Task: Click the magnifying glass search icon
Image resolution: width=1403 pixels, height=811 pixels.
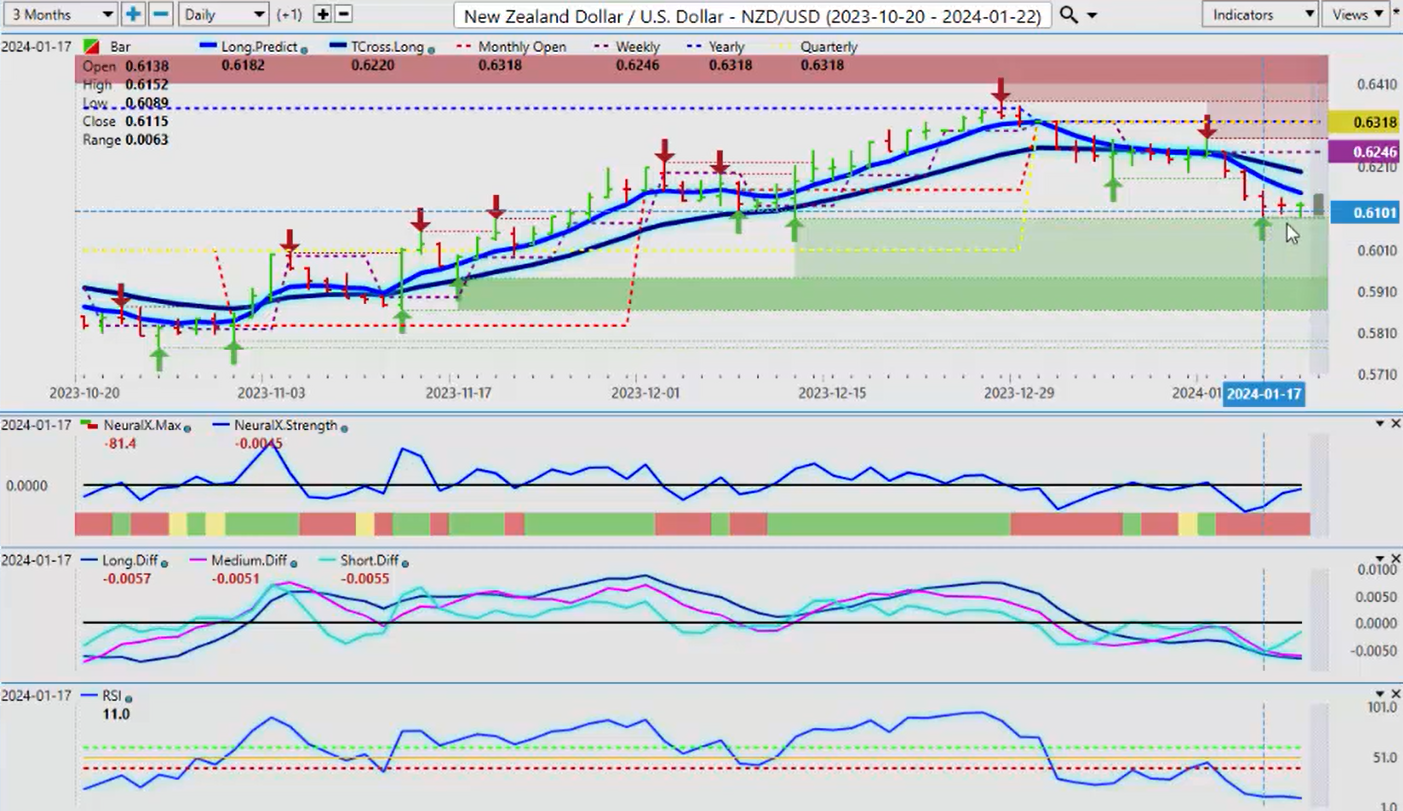Action: click(x=1068, y=15)
